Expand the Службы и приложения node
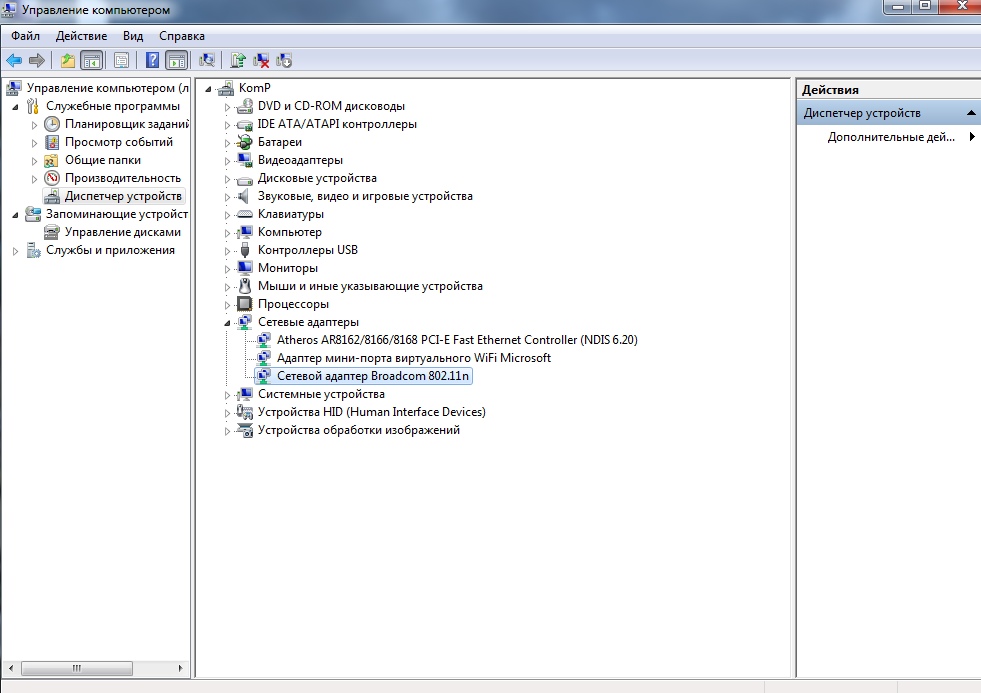Image resolution: width=981 pixels, height=693 pixels. pyautogui.click(x=15, y=250)
